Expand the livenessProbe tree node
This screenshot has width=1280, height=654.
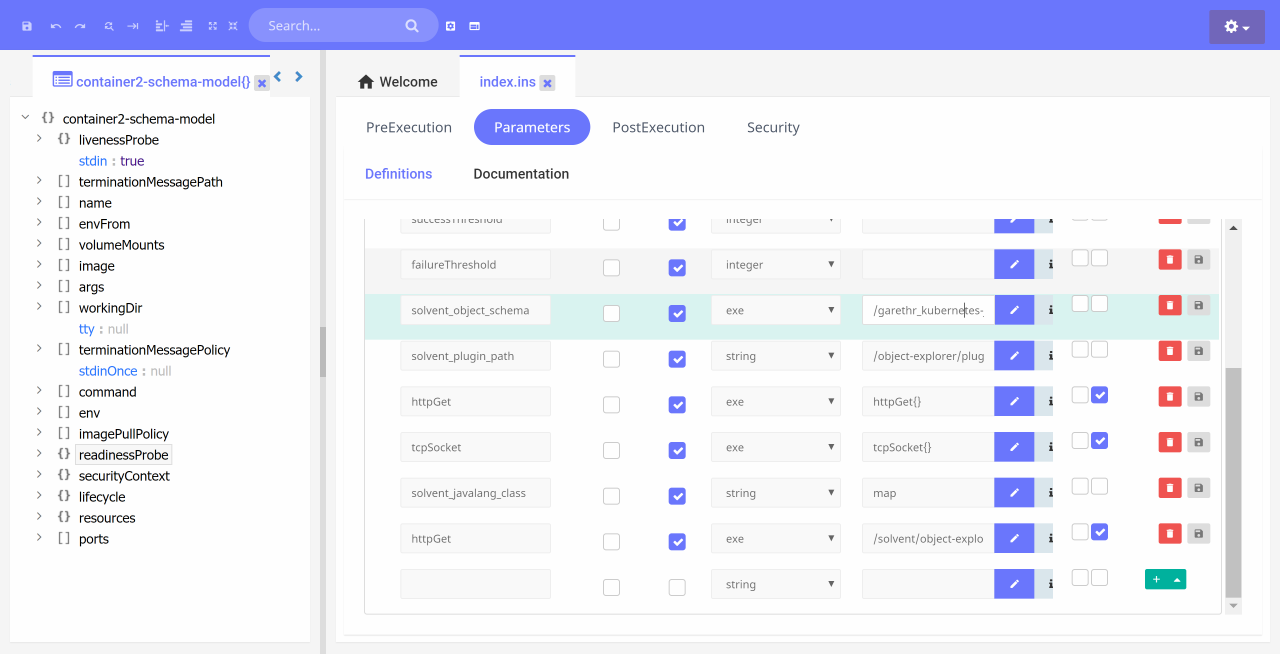pyautogui.click(x=39, y=139)
